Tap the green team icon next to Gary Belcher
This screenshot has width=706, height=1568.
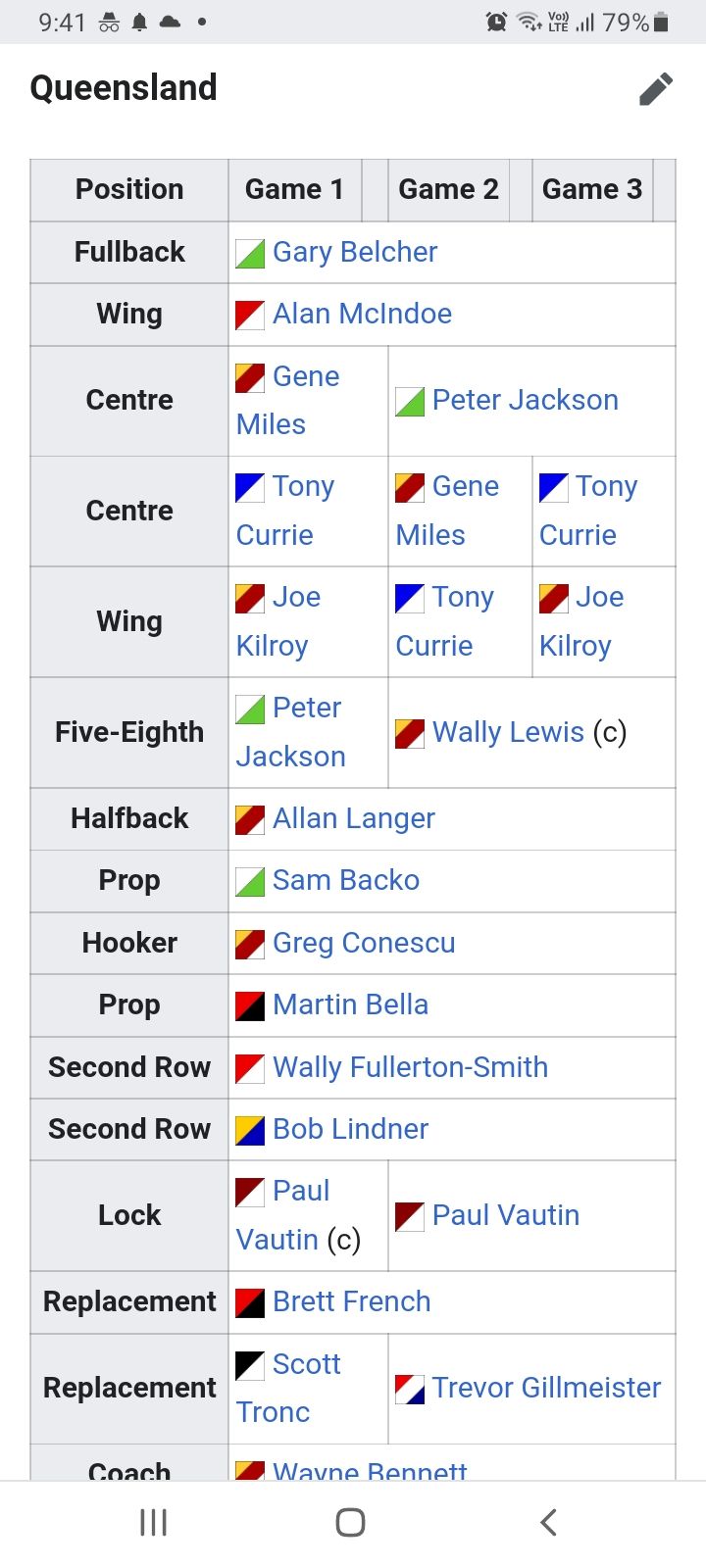250,254
